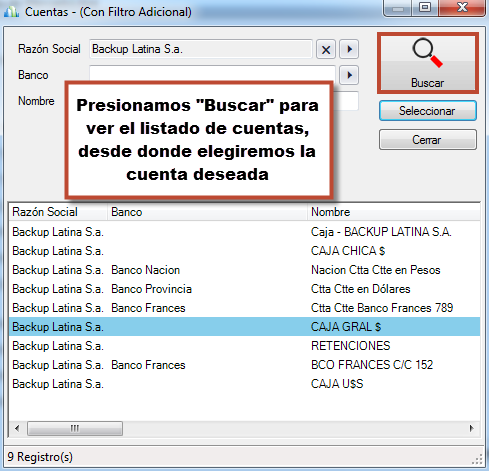Select the CAJA CHICA $ row
Viewport: 489px width, 471px height.
pos(245,251)
